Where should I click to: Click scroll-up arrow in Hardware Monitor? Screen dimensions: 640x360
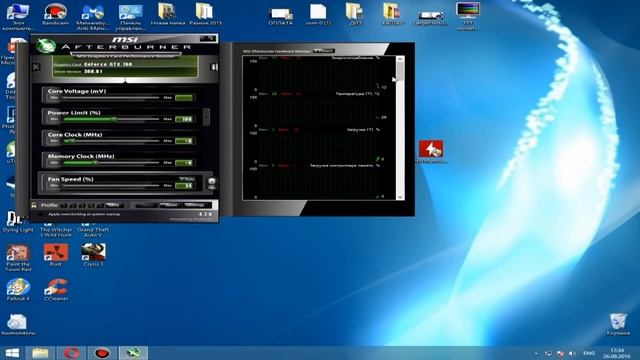[x=400, y=60]
